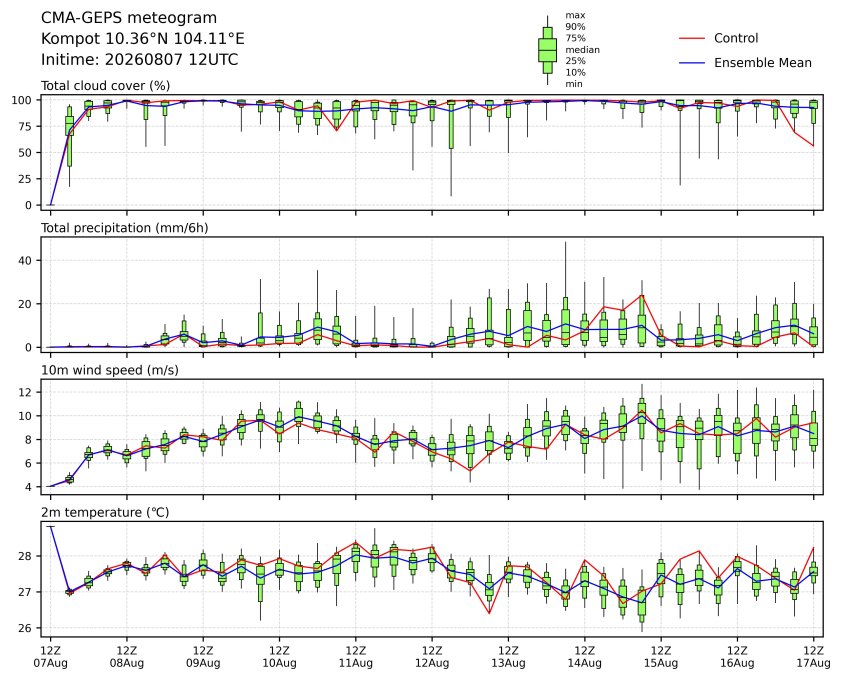Screen dimensions: 842x680
Task: Click the 'Initime: 20260807 12UTC' text
Action: [x=140, y=60]
